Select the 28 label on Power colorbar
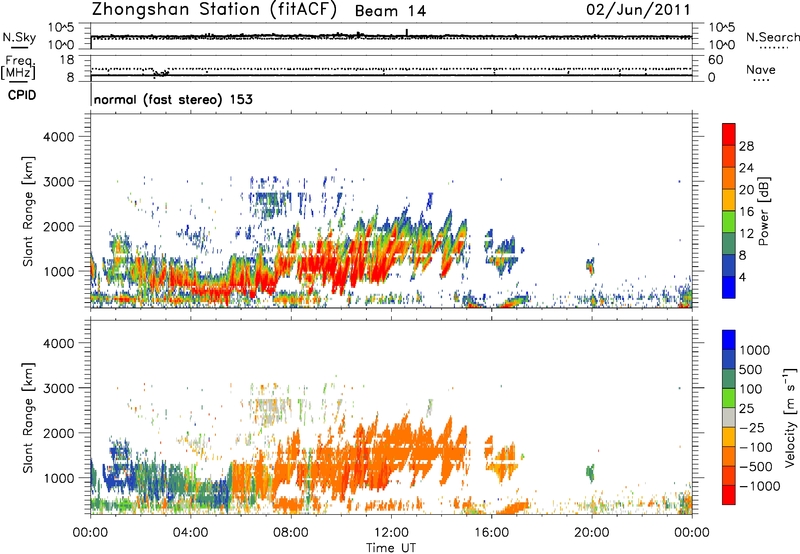 [x=746, y=146]
